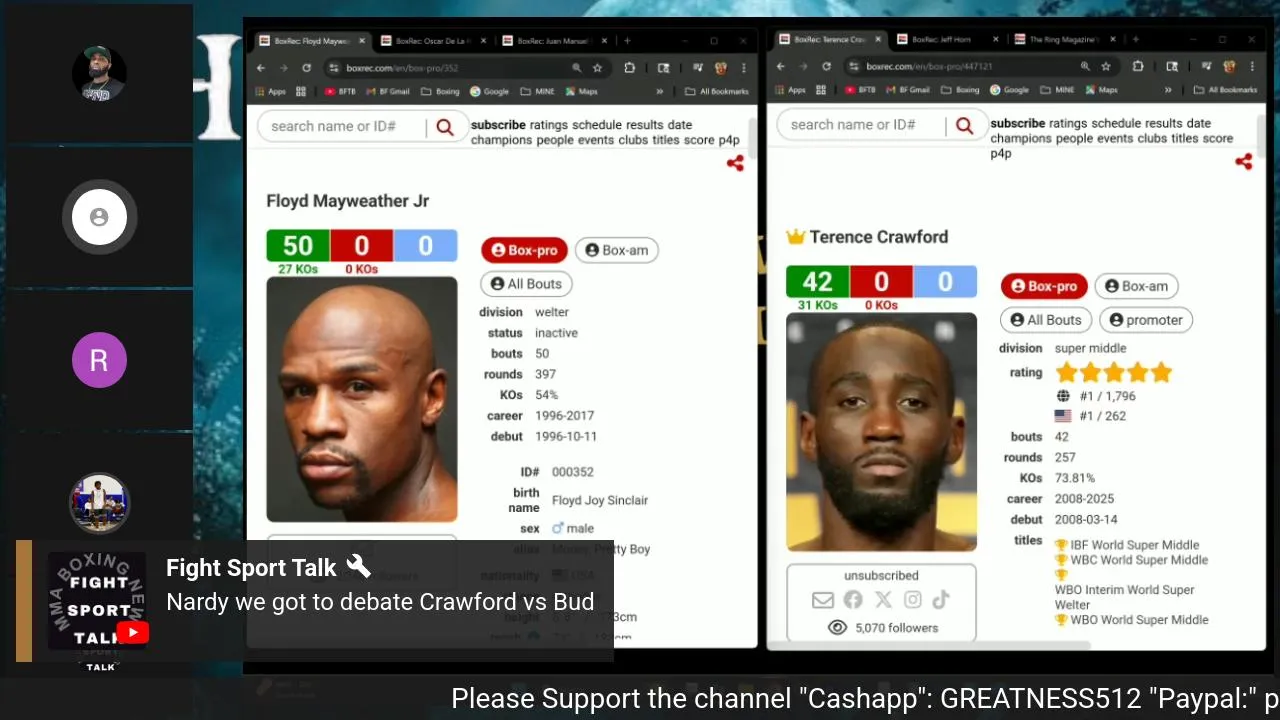The height and width of the screenshot is (720, 1280).
Task: Open the IBF World Super Middle title link
Action: [1134, 545]
